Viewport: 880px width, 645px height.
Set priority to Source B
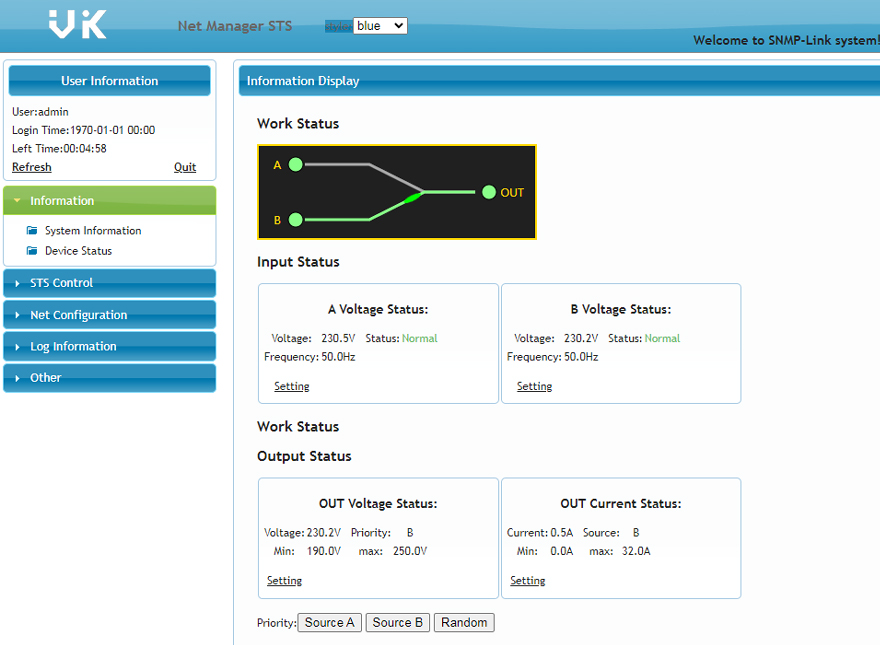(397, 623)
